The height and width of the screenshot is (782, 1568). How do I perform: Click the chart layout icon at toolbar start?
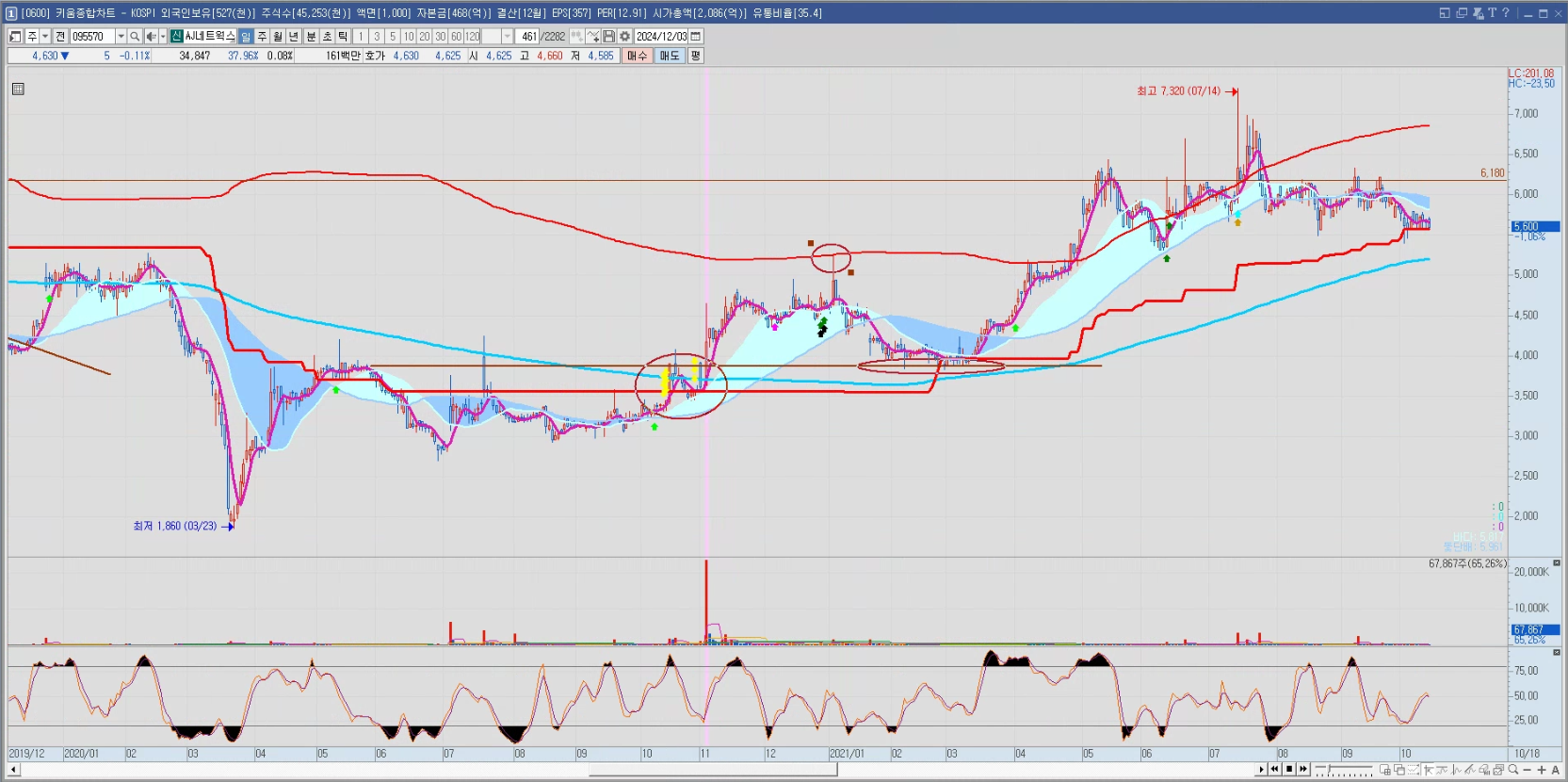pyautogui.click(x=15, y=36)
